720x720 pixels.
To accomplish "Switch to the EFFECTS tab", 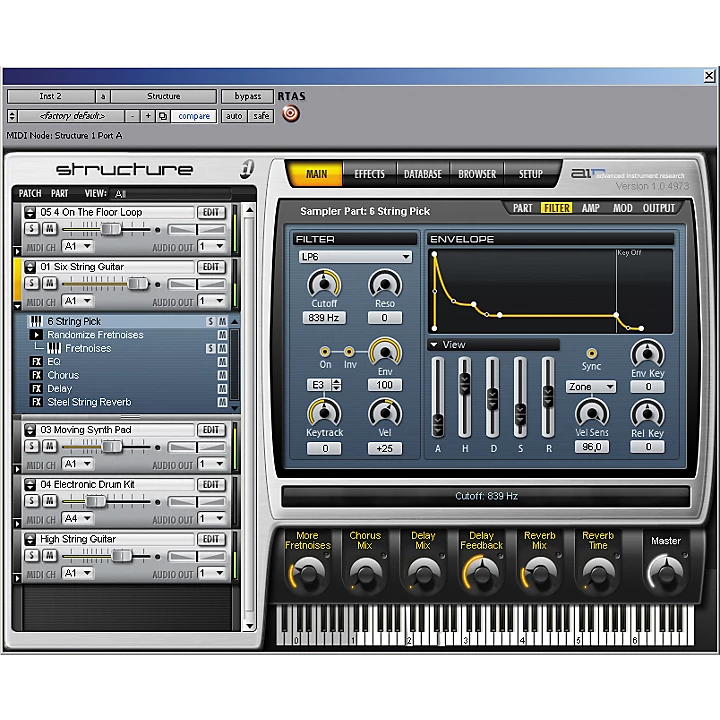I will click(369, 174).
